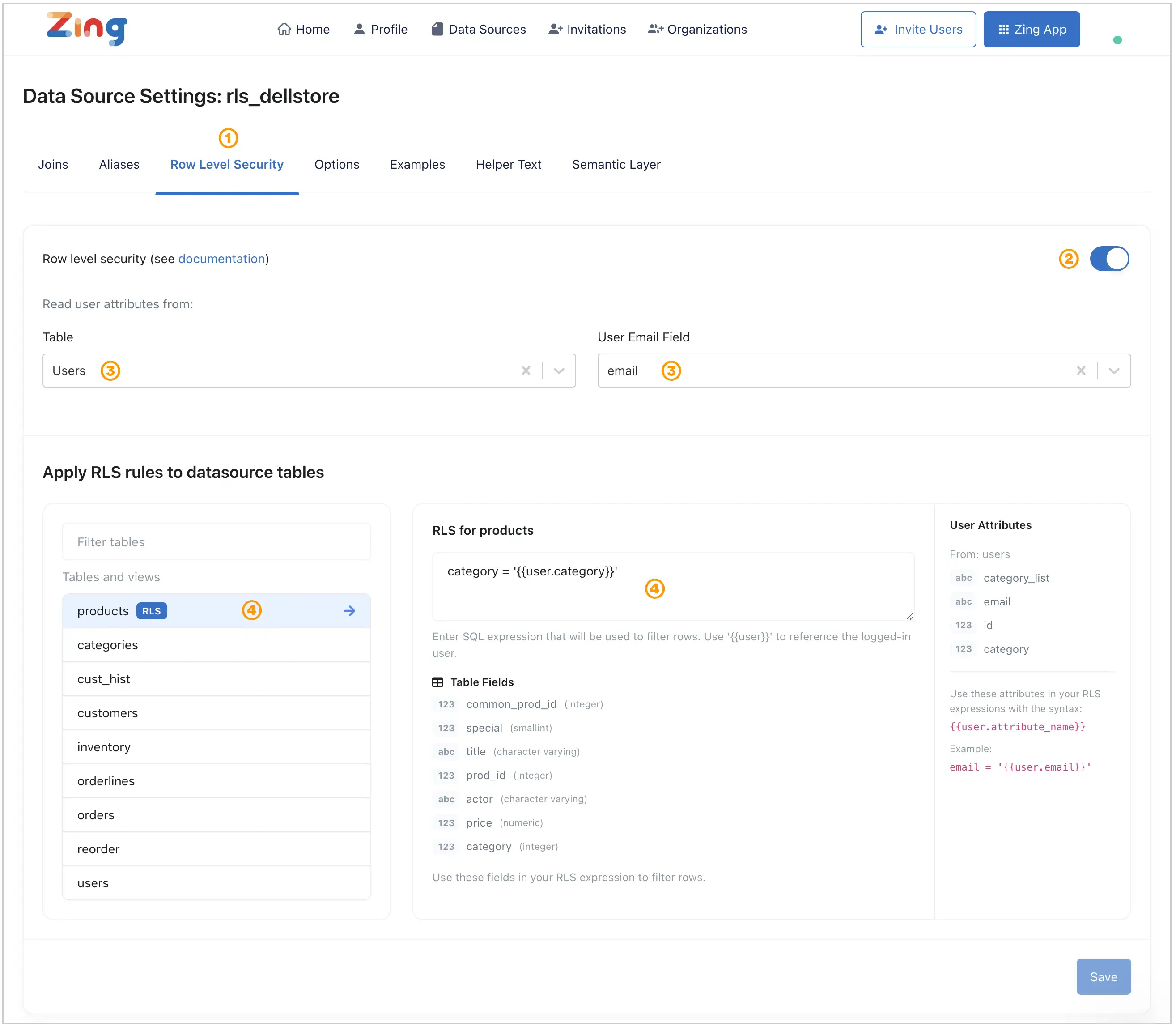
Task: Switch to the Semantic Layer tab
Action: pos(617,165)
